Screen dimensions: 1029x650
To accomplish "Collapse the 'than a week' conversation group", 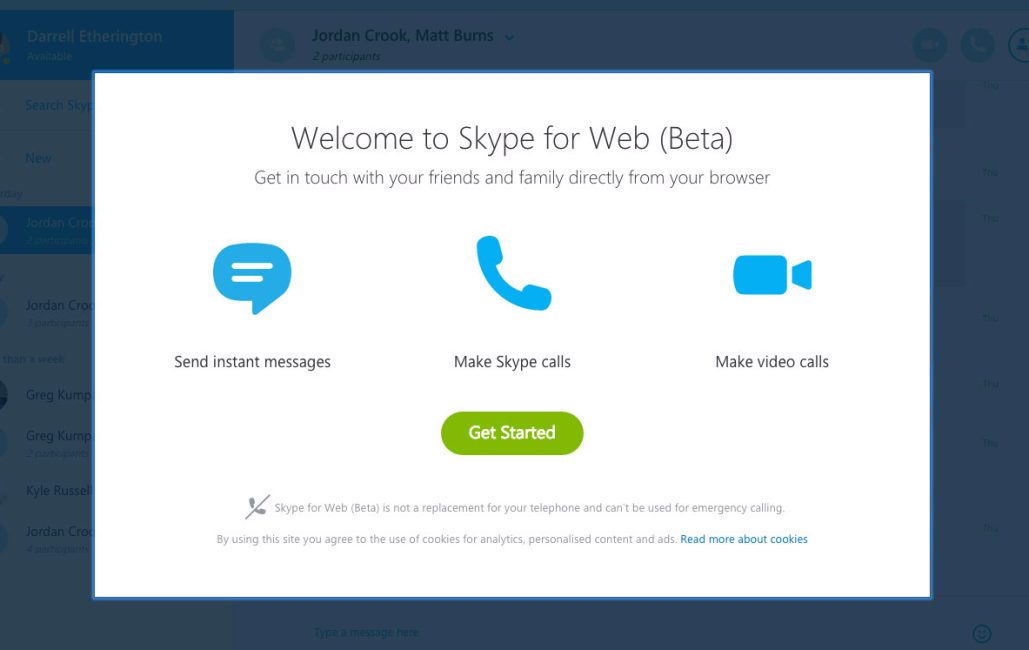I will [x=35, y=358].
